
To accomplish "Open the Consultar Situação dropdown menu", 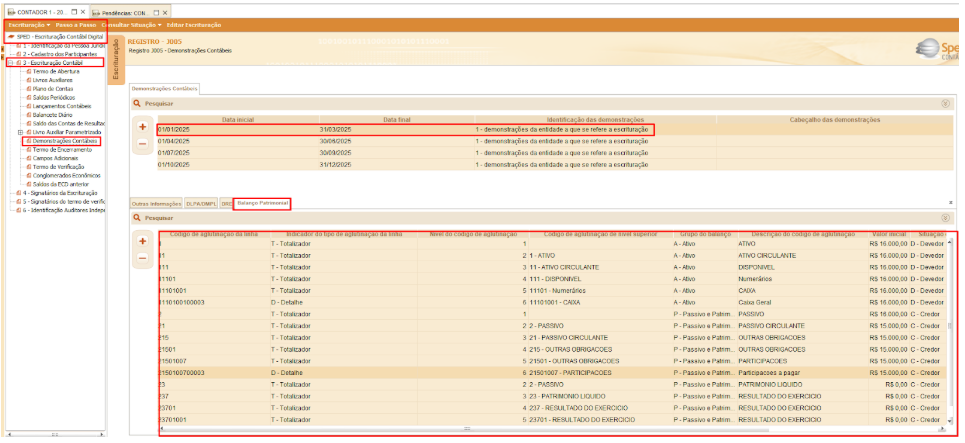I will click(132, 25).
